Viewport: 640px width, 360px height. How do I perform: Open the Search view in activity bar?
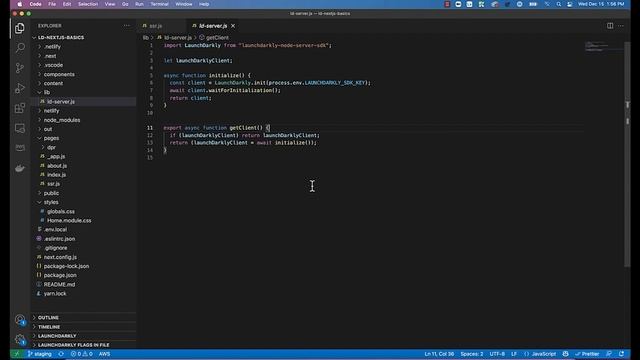20,48
